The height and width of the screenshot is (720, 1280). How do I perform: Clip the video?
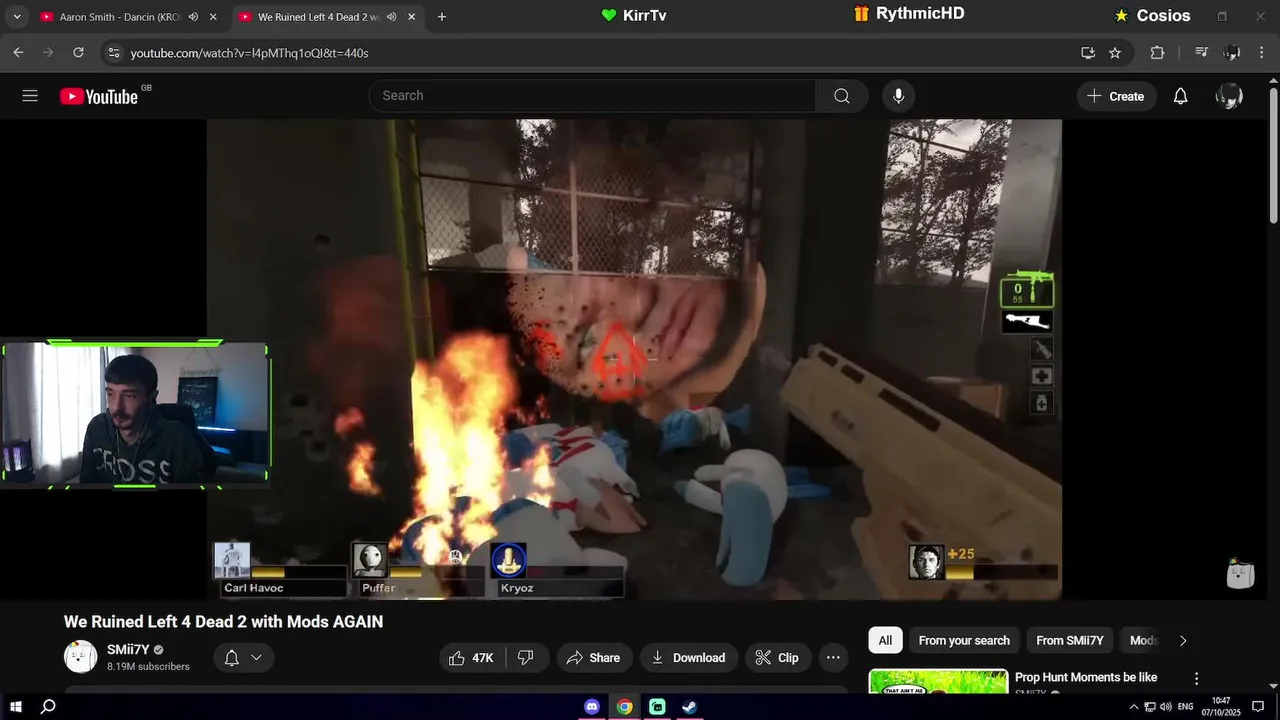click(777, 658)
